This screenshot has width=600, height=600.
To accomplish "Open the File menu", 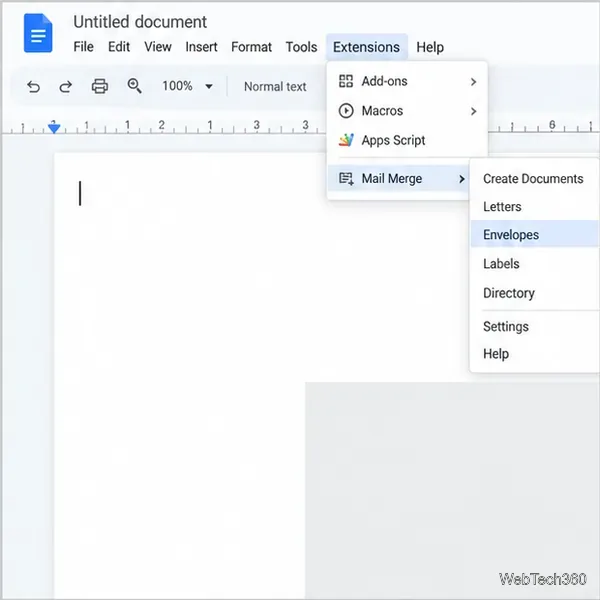I will click(83, 47).
